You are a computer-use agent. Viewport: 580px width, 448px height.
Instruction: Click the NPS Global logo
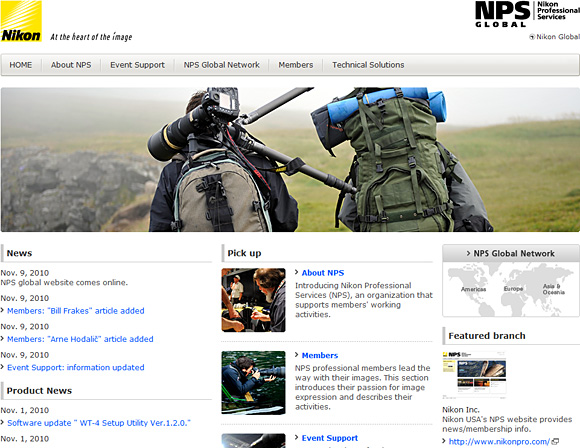point(527,14)
